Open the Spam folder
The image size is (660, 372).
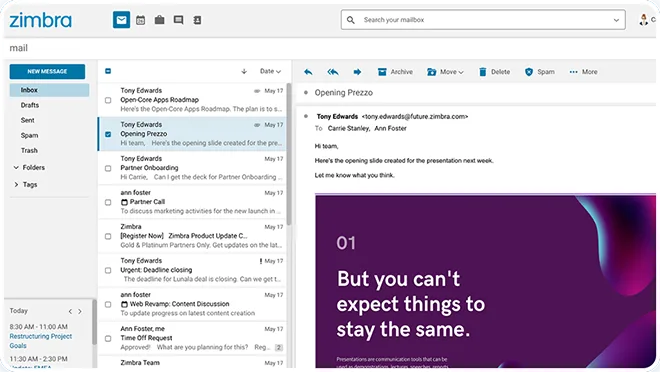point(29,136)
